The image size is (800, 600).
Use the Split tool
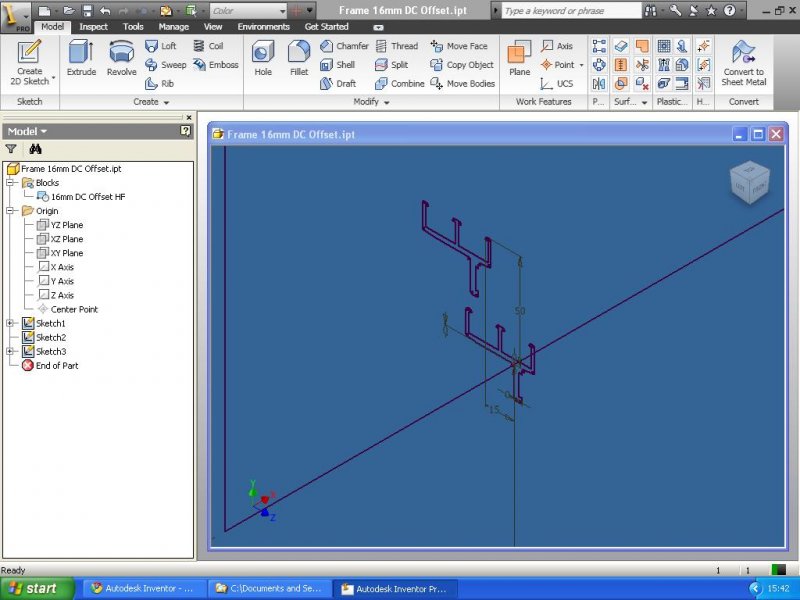(391, 65)
